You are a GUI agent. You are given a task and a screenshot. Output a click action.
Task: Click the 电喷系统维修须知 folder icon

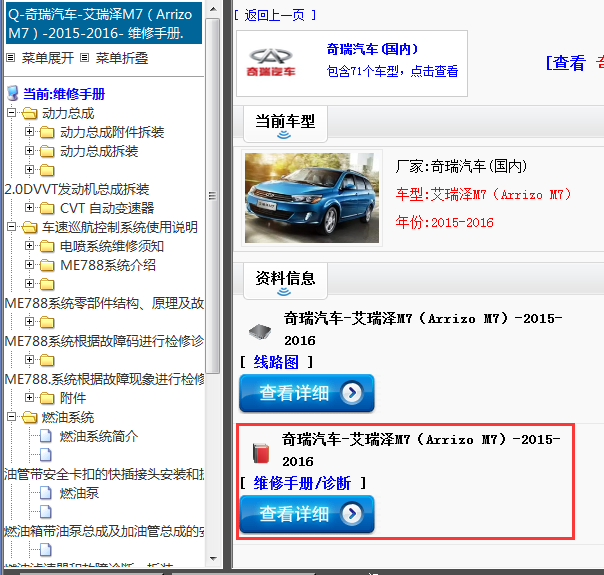point(47,246)
